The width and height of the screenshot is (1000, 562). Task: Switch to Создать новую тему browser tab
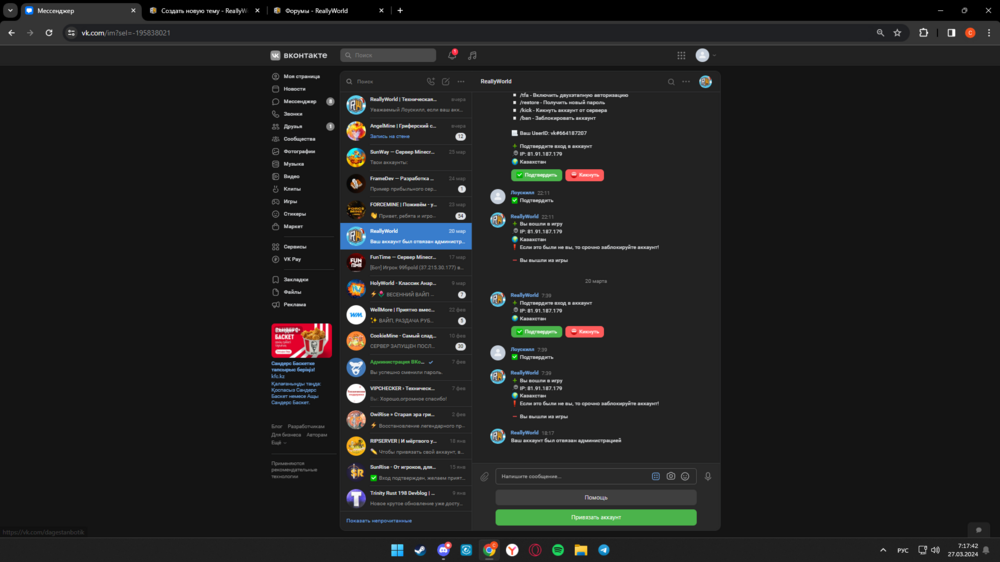[204, 11]
